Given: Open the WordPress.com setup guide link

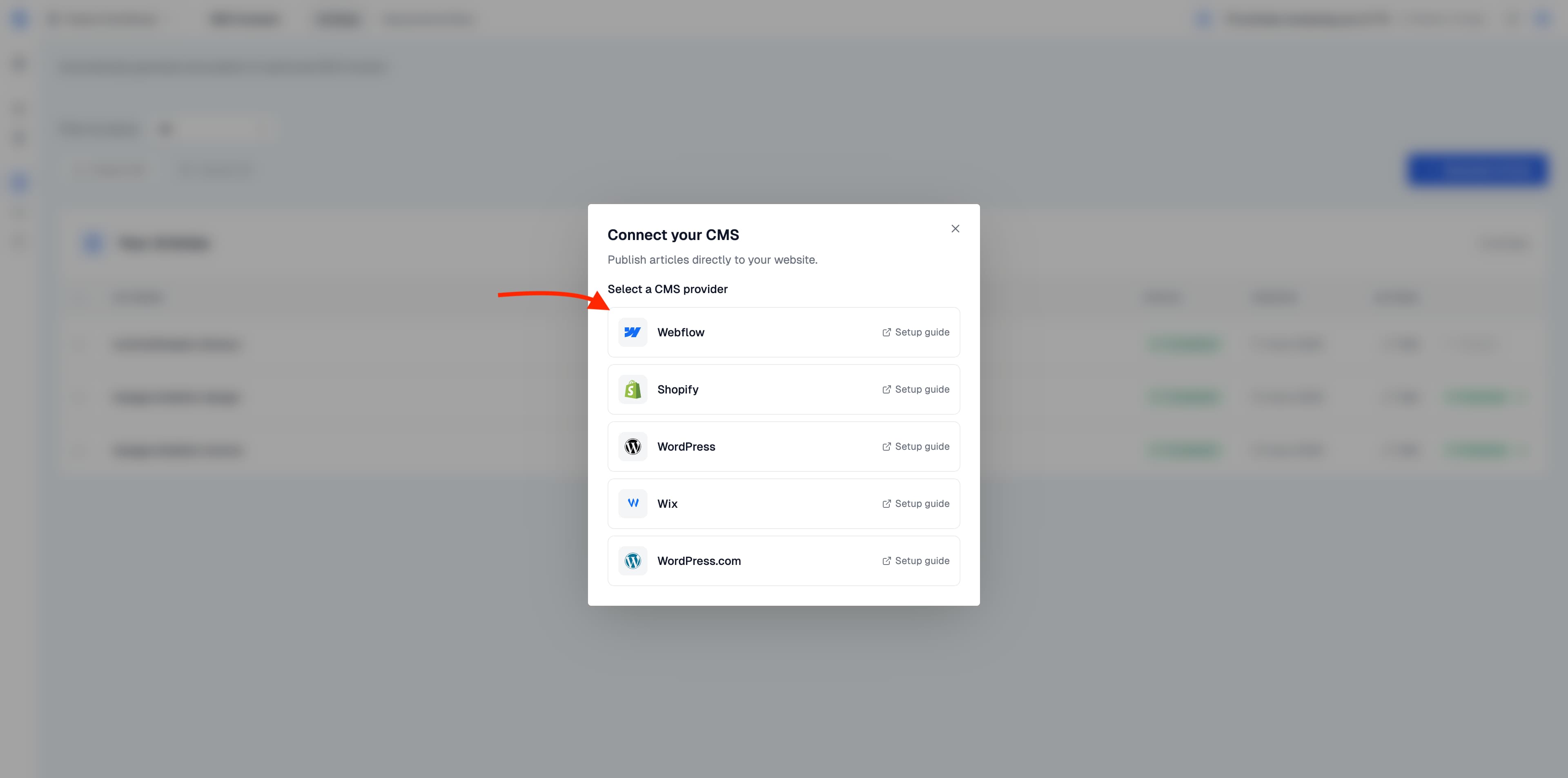Looking at the screenshot, I should point(915,561).
